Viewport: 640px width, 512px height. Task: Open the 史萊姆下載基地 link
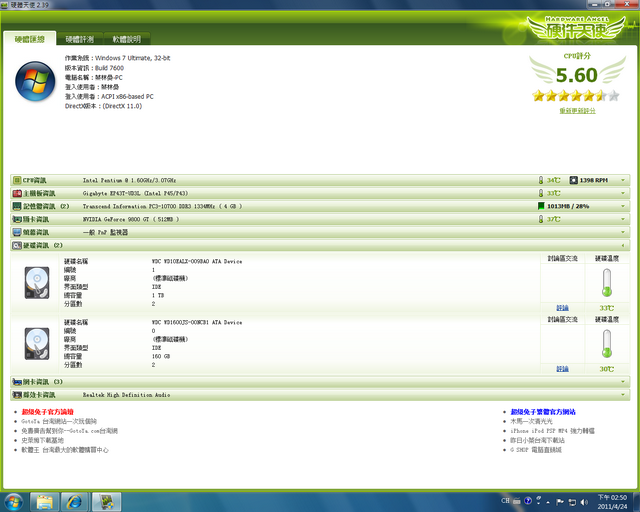pyautogui.click(x=42, y=440)
